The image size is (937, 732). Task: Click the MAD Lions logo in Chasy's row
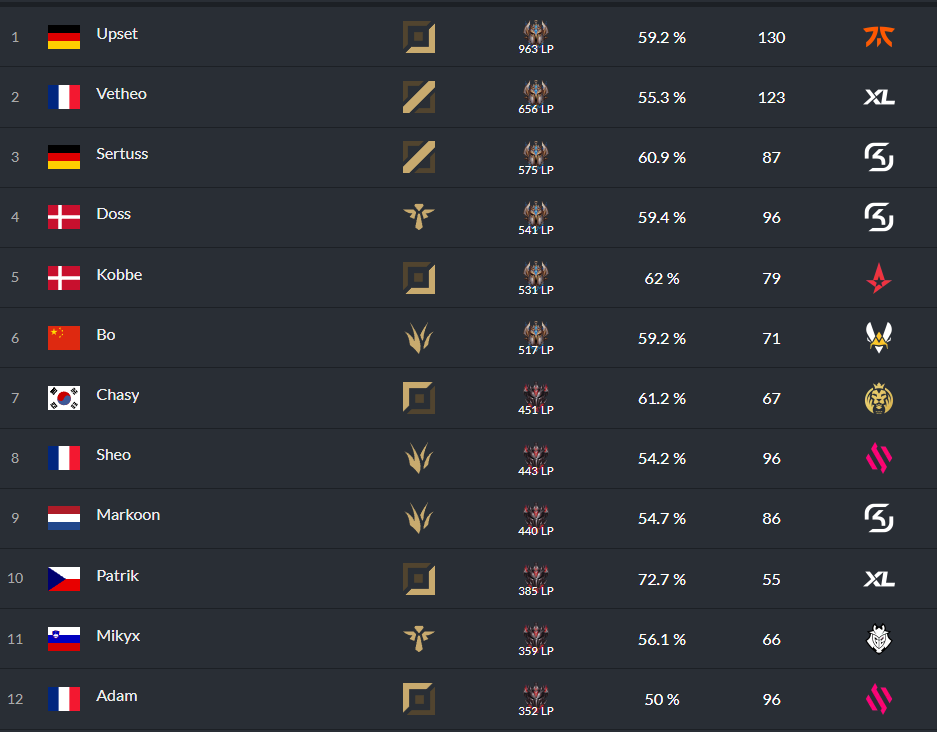[x=878, y=399]
